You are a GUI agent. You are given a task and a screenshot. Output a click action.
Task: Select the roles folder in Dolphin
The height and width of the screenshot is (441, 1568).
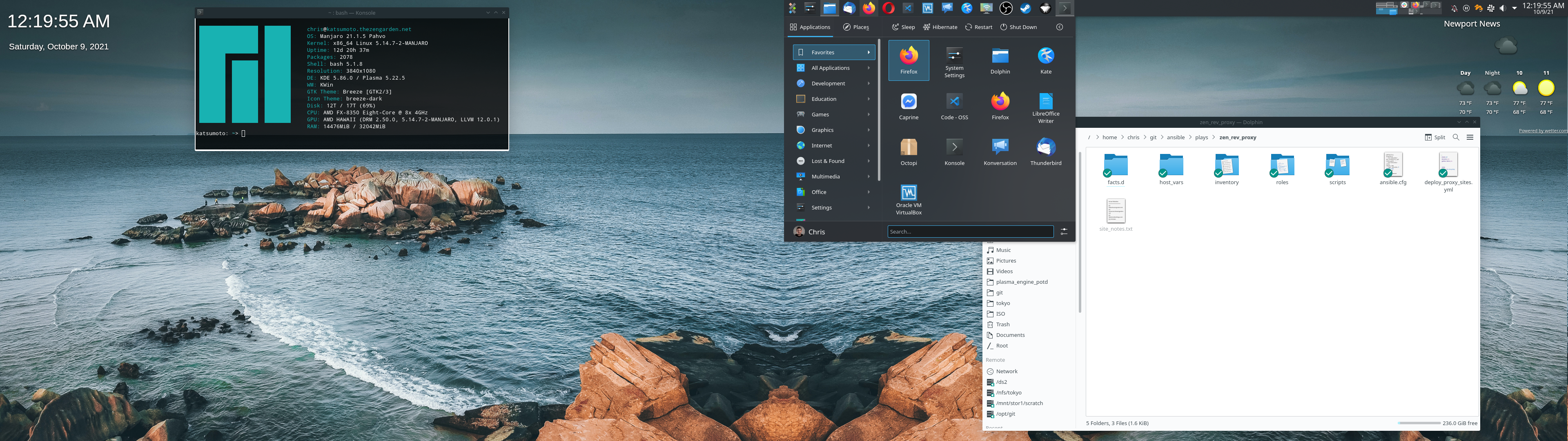tap(1282, 169)
